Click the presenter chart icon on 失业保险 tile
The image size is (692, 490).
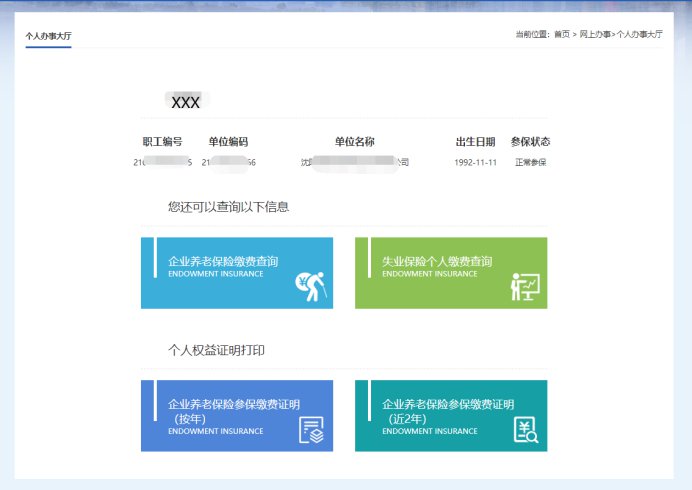pos(524,287)
